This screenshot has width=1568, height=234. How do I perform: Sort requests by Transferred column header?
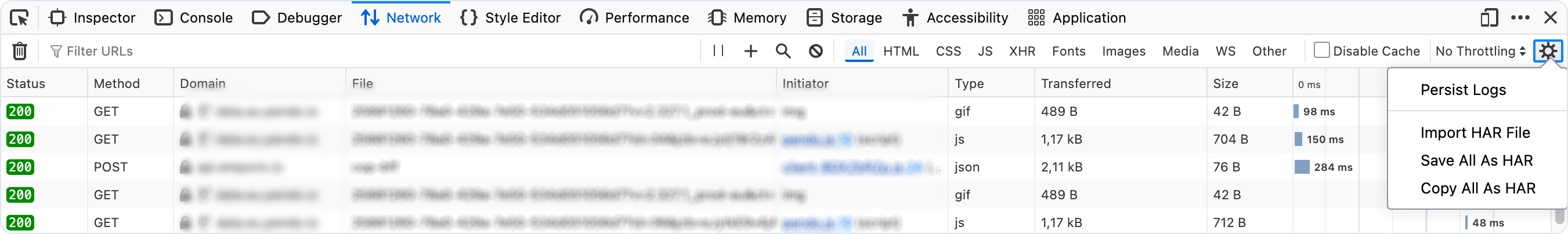(1075, 84)
